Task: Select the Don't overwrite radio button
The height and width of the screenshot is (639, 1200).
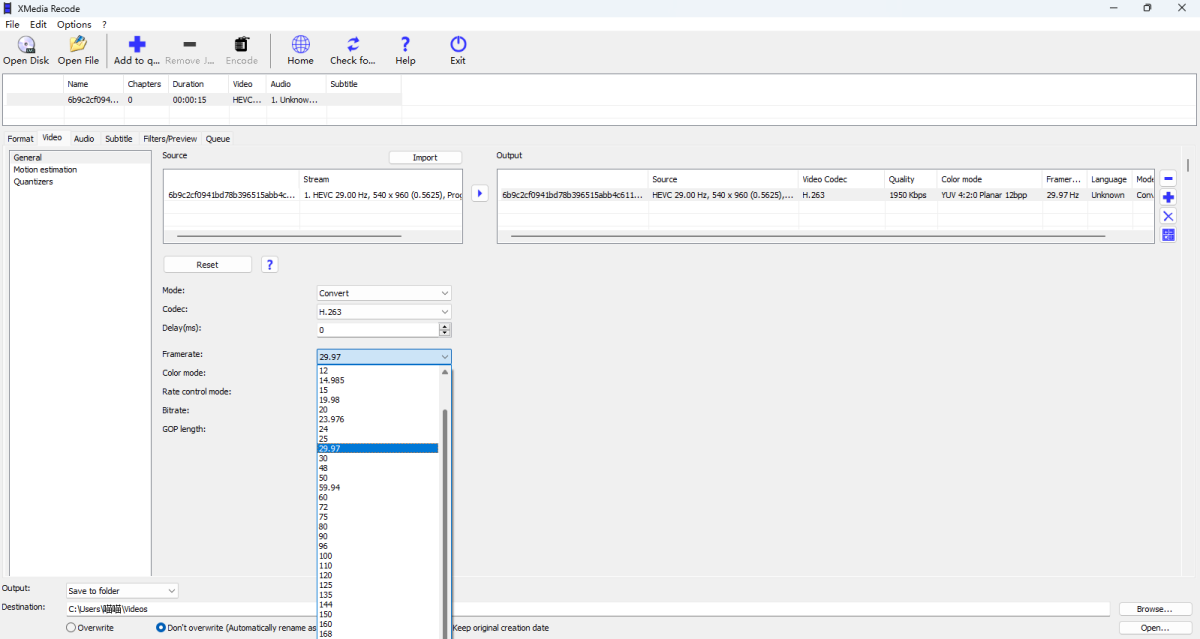Action: (161, 628)
